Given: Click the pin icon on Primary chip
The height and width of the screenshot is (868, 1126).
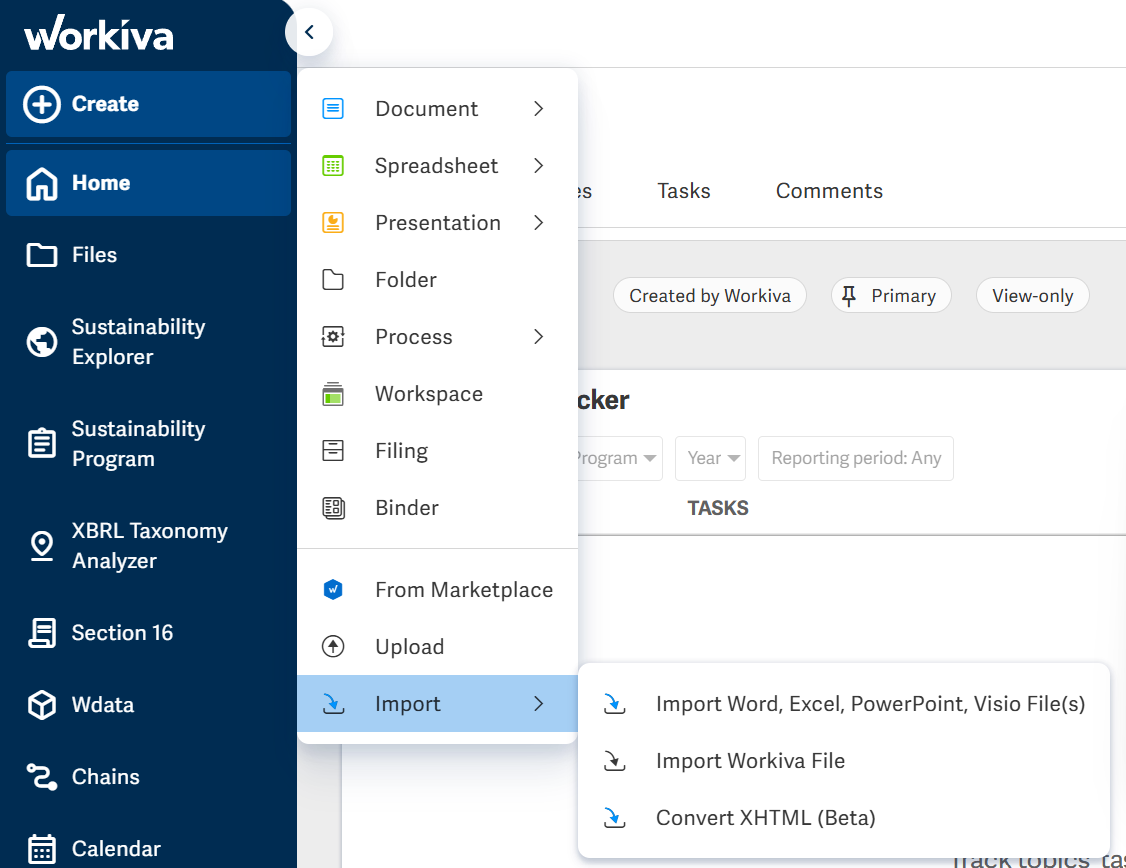Looking at the screenshot, I should tap(849, 296).
